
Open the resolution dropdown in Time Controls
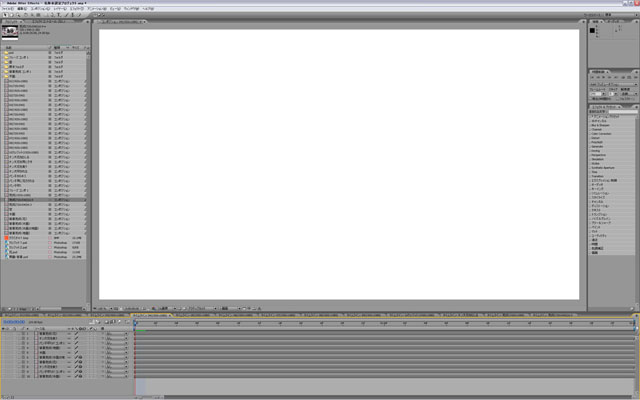[629, 94]
